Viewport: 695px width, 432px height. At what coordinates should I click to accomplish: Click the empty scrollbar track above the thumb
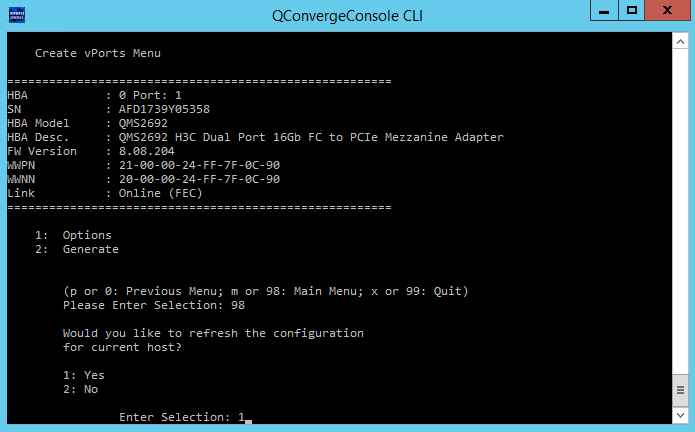680,212
